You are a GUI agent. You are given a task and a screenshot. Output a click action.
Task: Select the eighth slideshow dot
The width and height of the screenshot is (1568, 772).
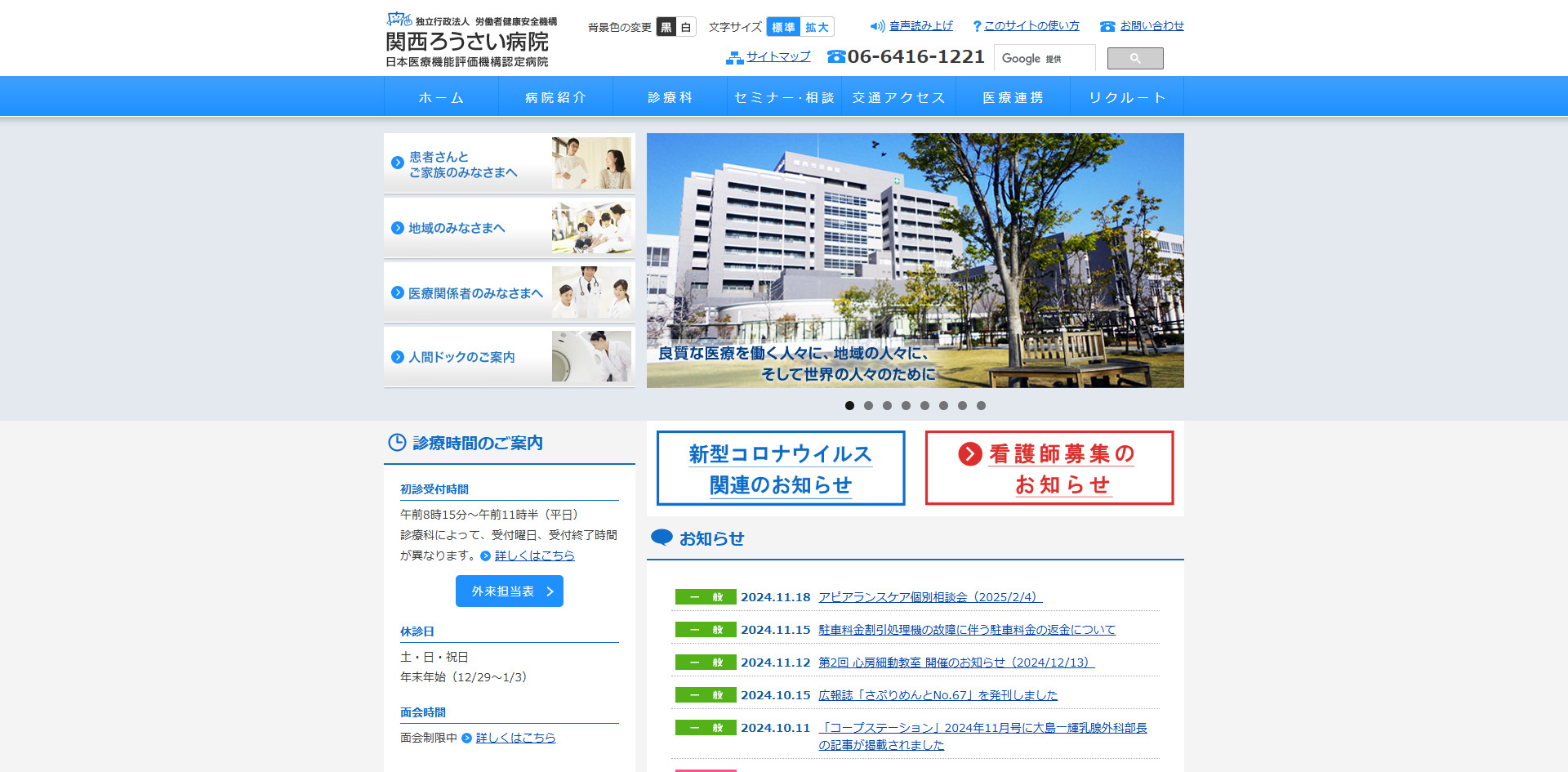click(x=981, y=405)
